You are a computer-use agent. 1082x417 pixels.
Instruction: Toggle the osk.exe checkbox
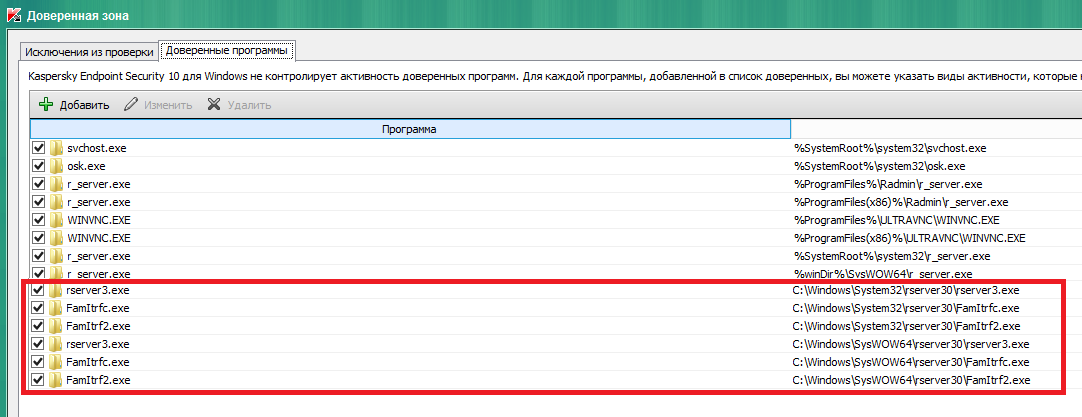pyautogui.click(x=39, y=166)
